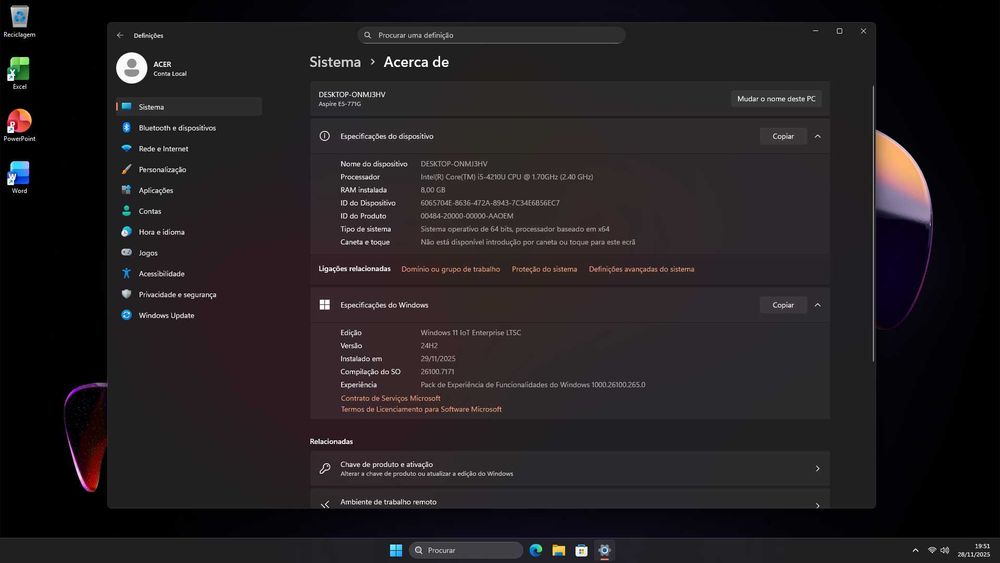Viewport: 1000px width, 563px height.
Task: Click the back arrow in Definições
Action: pyautogui.click(x=120, y=36)
